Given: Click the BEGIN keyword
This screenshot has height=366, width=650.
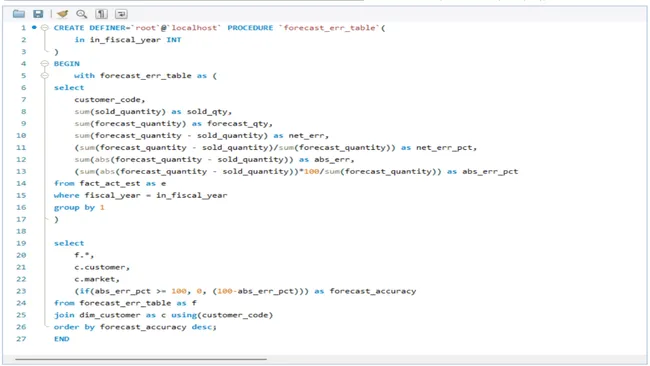Looking at the screenshot, I should point(67,63).
